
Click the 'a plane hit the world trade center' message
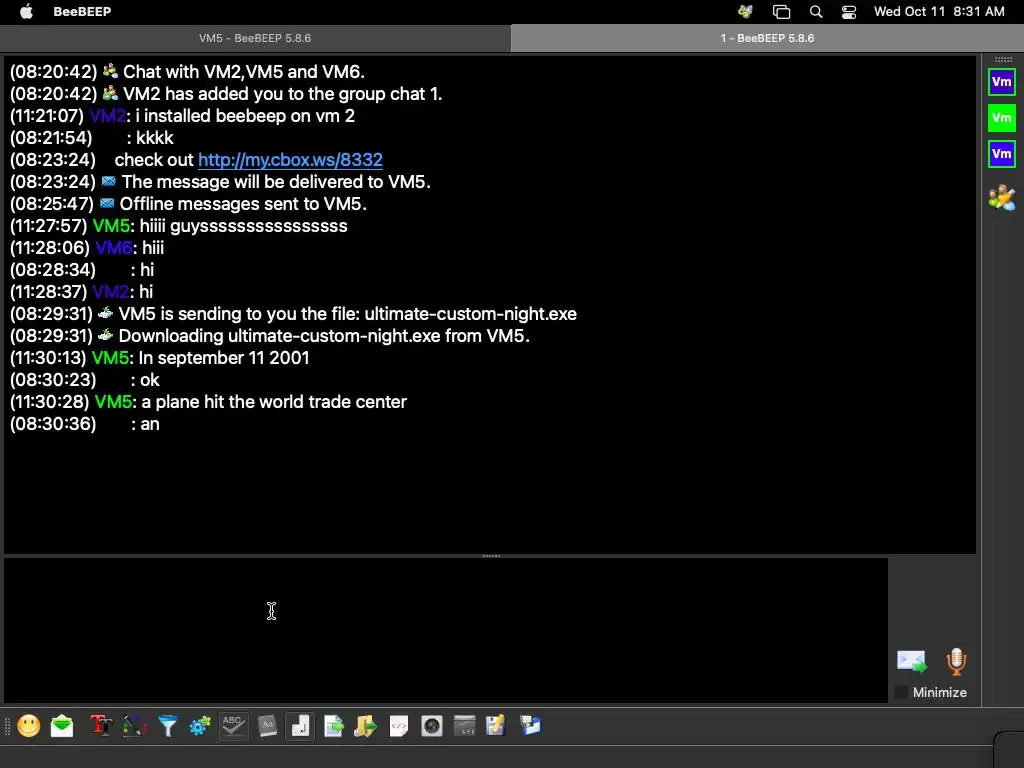tap(274, 402)
